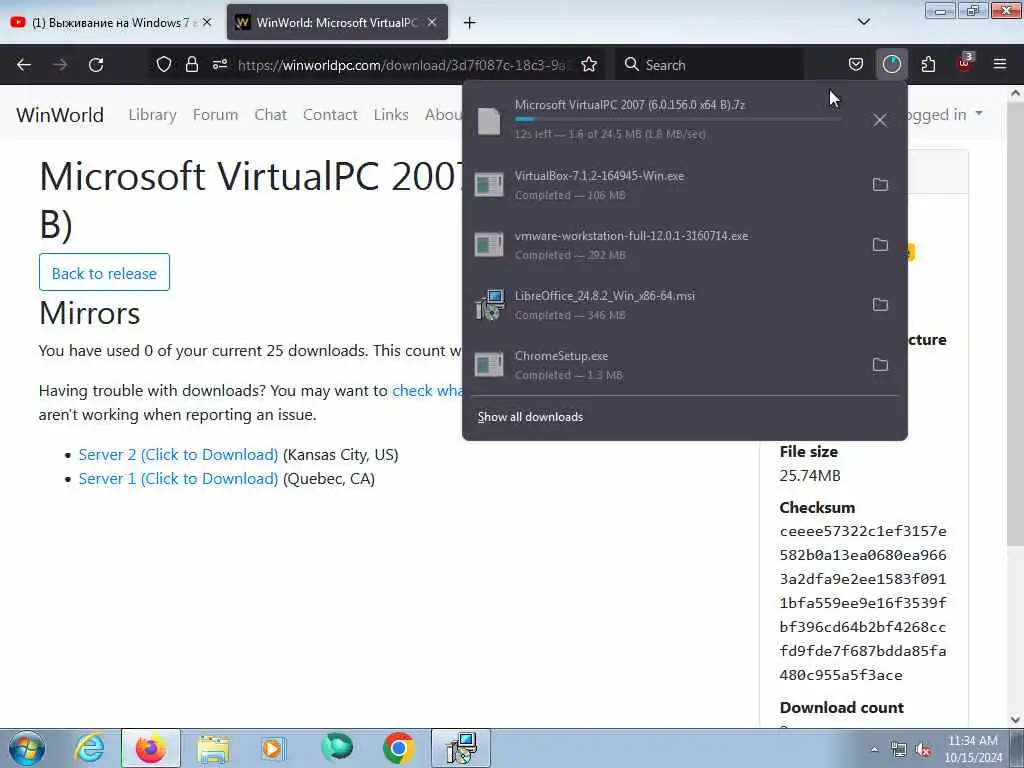Screen dimensions: 1024x768
Task: Click the WinWorld site logo
Action: (60, 115)
